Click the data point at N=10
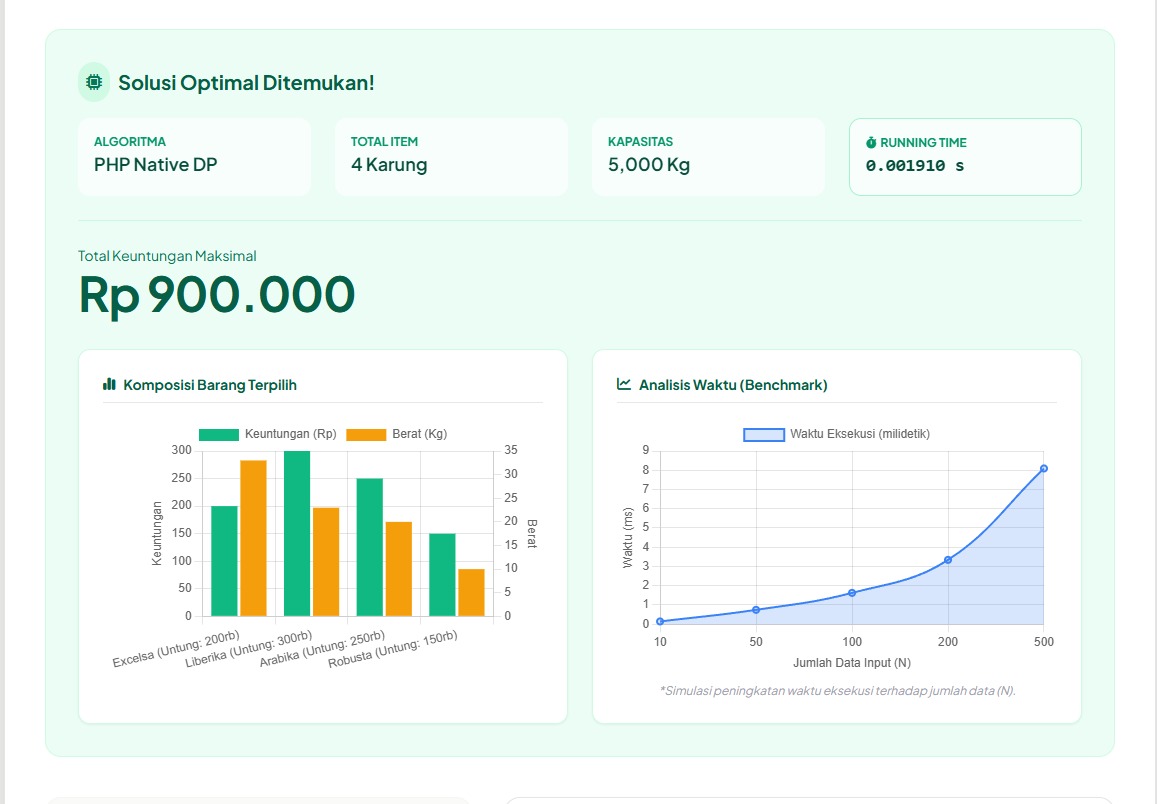The image size is (1157, 804). (660, 621)
